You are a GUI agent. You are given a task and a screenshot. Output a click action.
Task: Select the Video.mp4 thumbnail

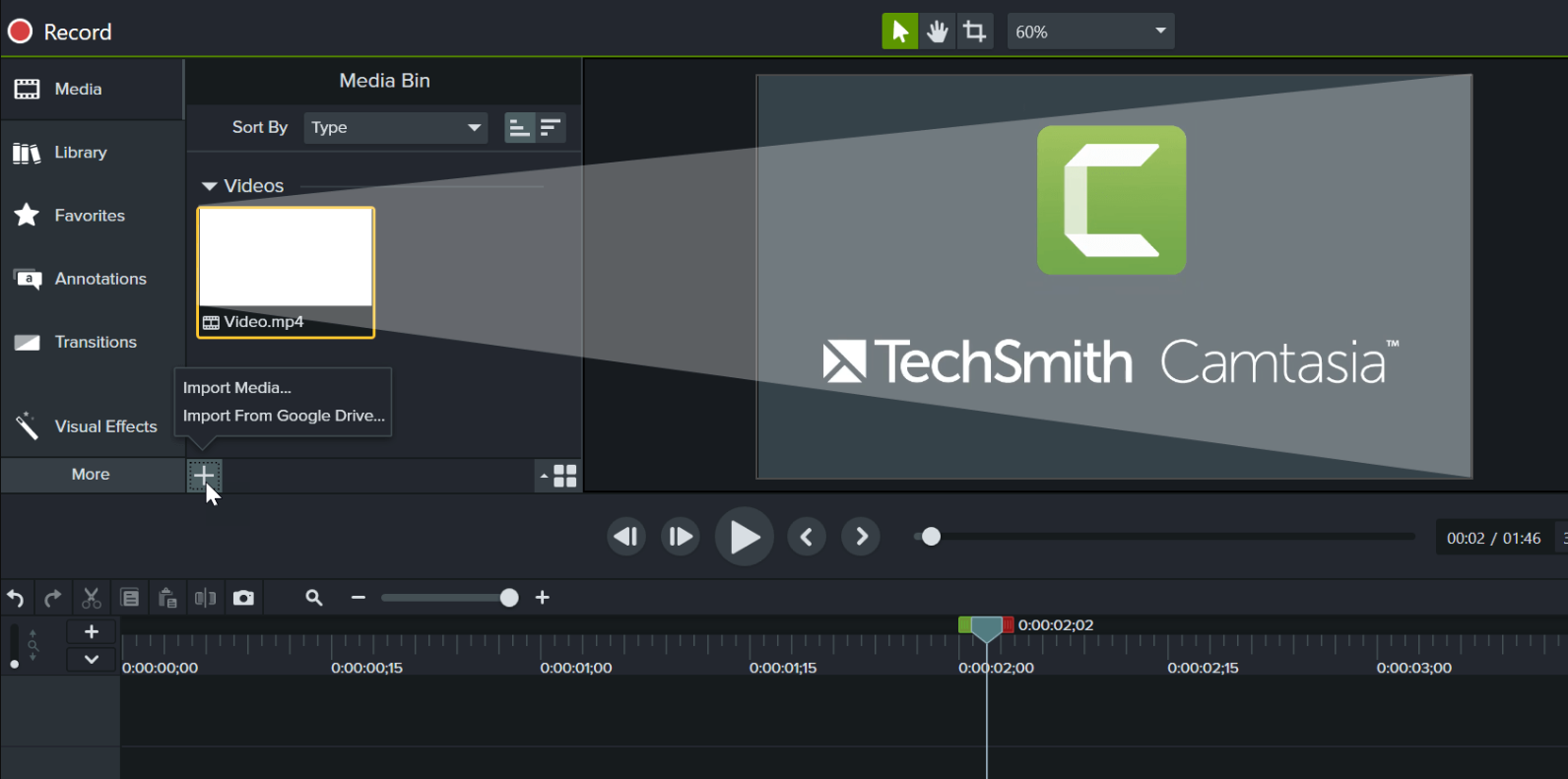[286, 272]
